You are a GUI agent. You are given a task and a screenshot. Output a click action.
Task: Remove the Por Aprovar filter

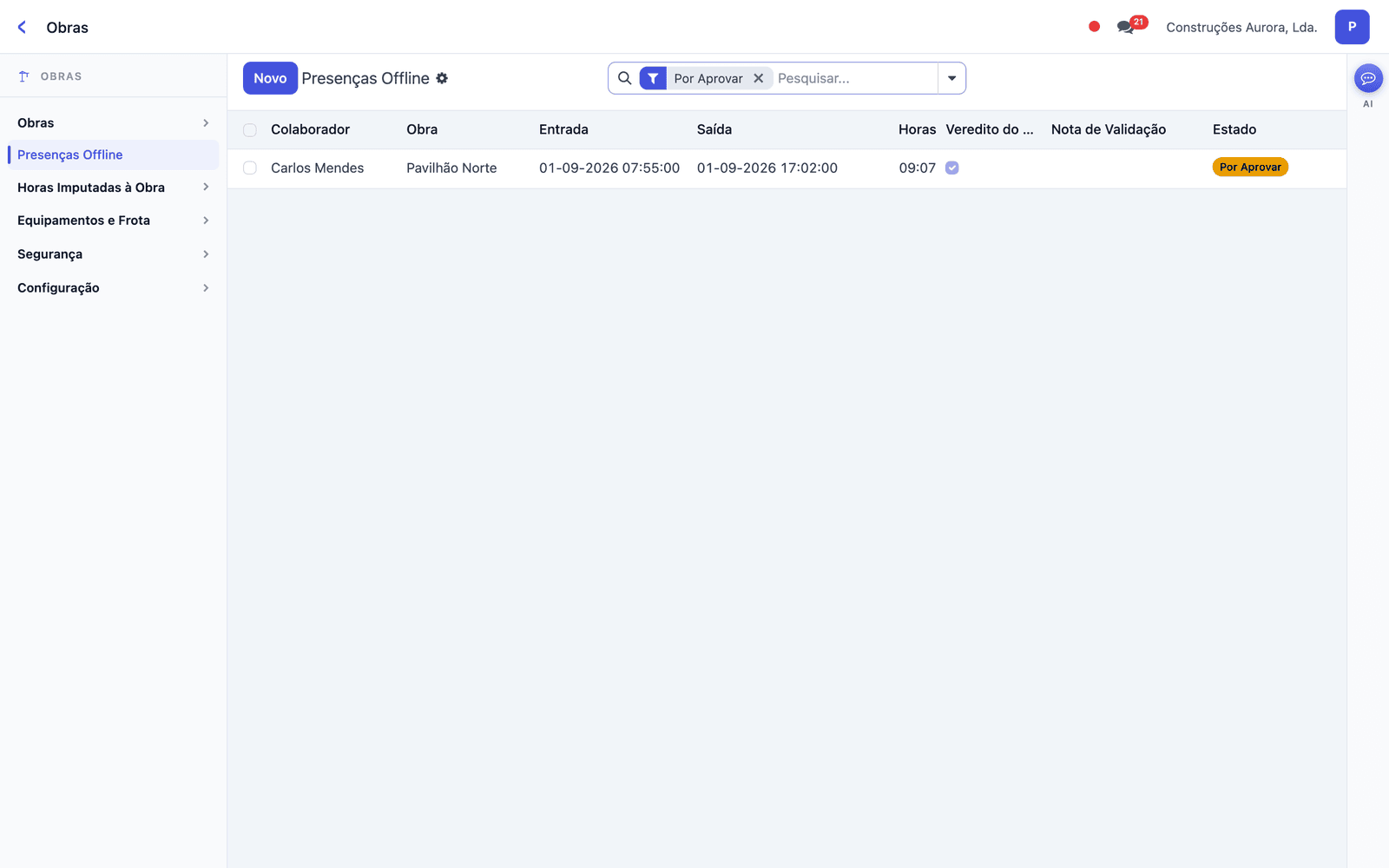coord(758,78)
